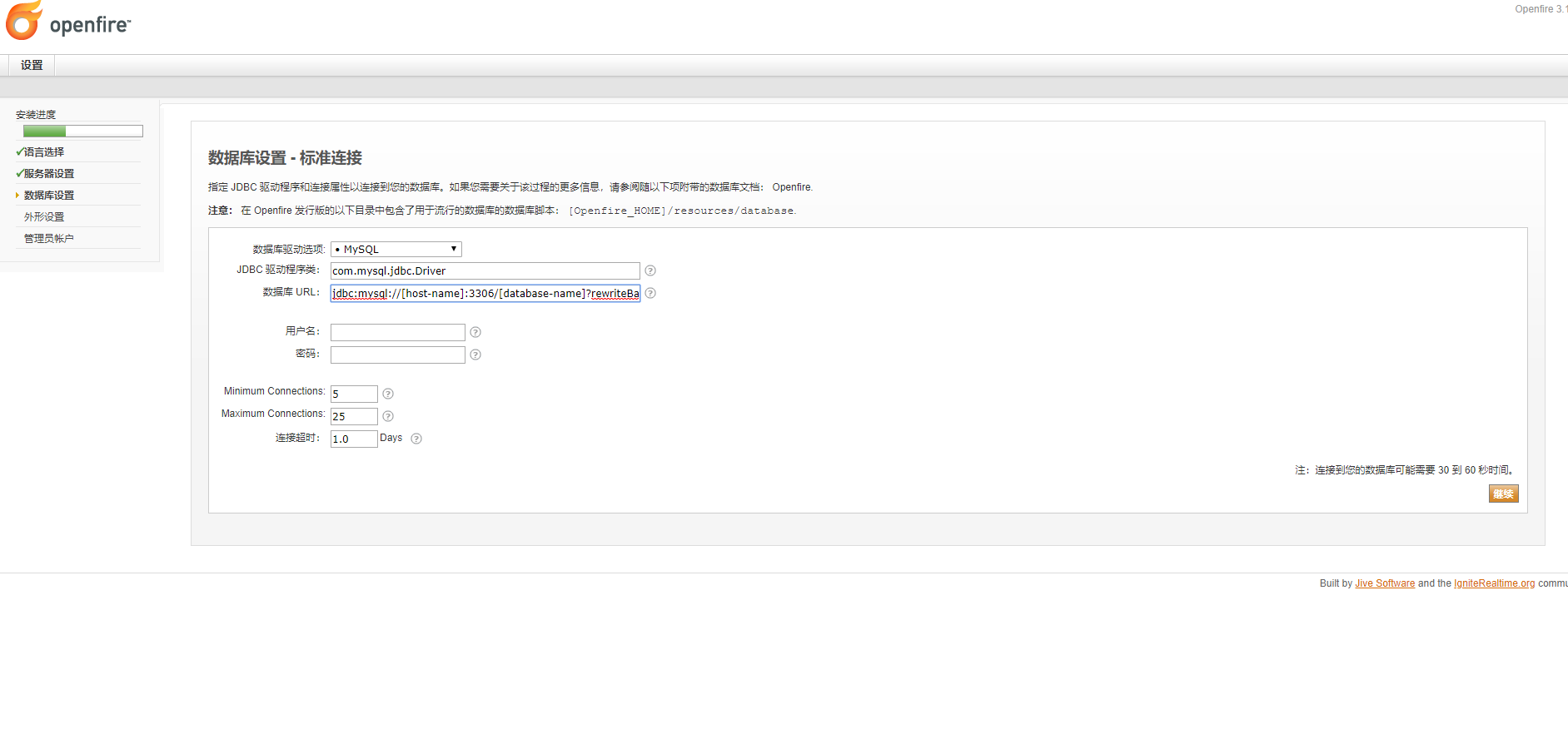Open help for the username field

click(475, 332)
